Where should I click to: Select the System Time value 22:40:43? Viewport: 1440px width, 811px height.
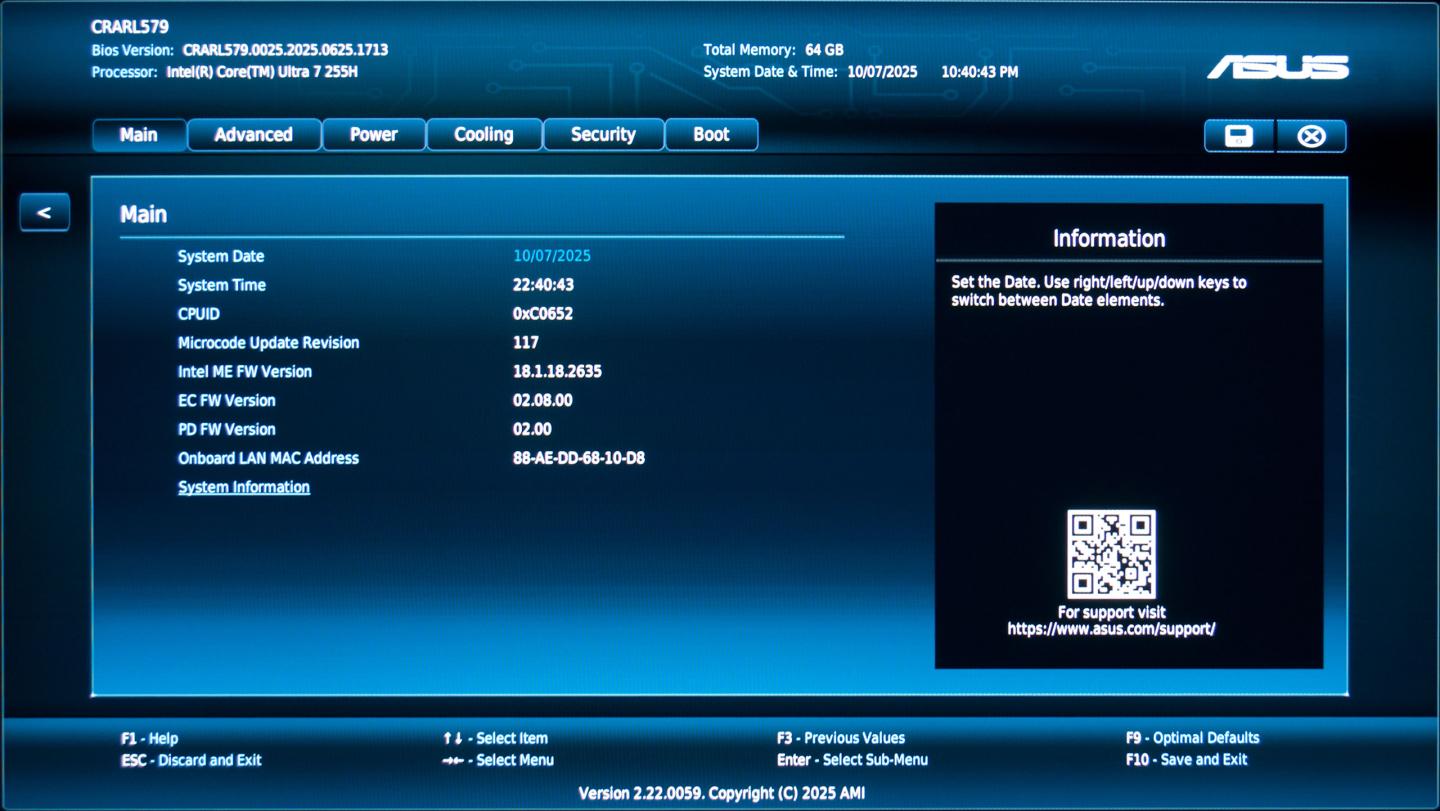coord(543,285)
